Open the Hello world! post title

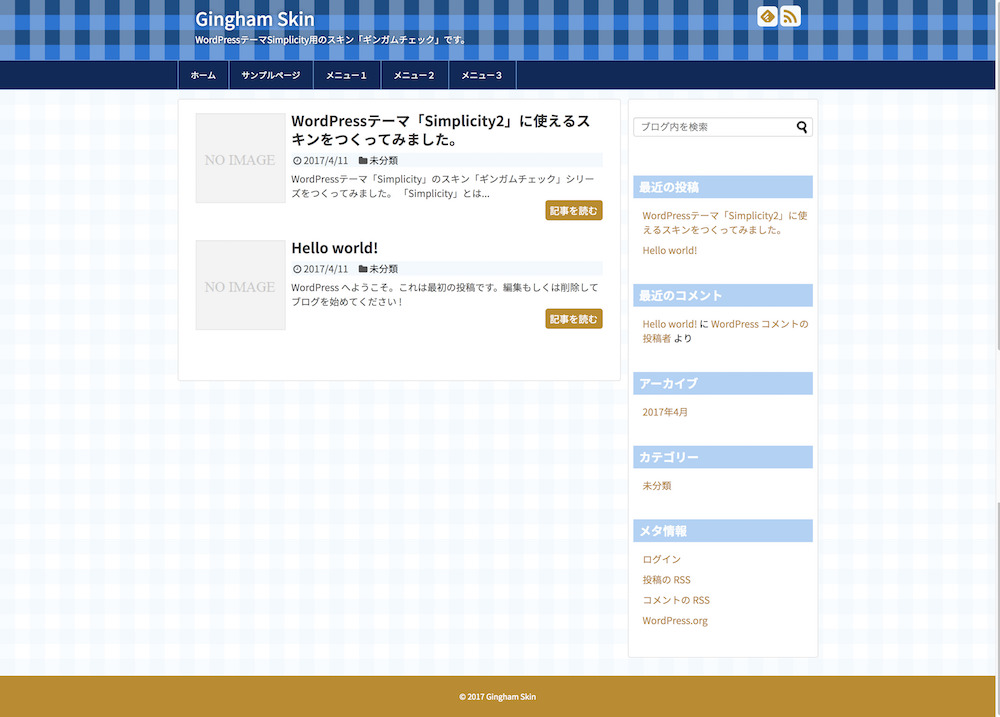(334, 248)
